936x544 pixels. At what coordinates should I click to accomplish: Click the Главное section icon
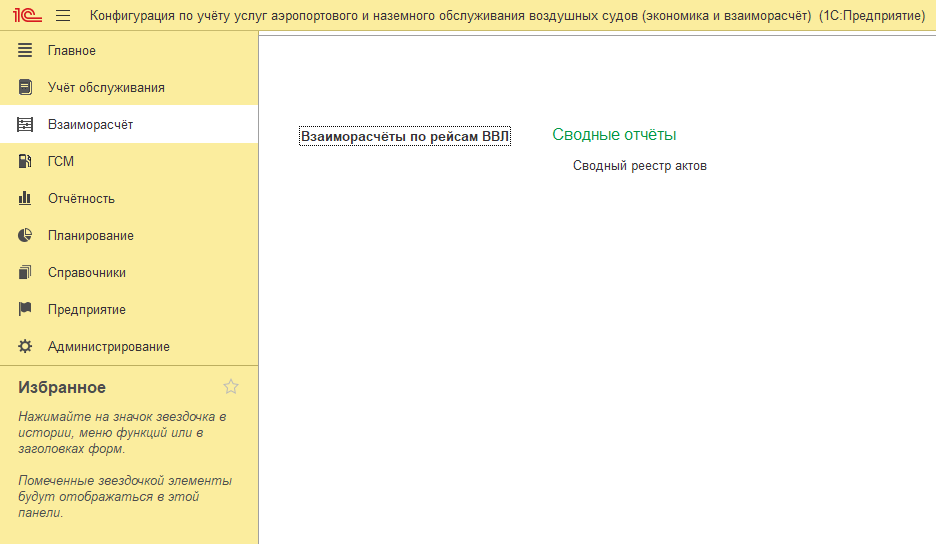click(25, 50)
